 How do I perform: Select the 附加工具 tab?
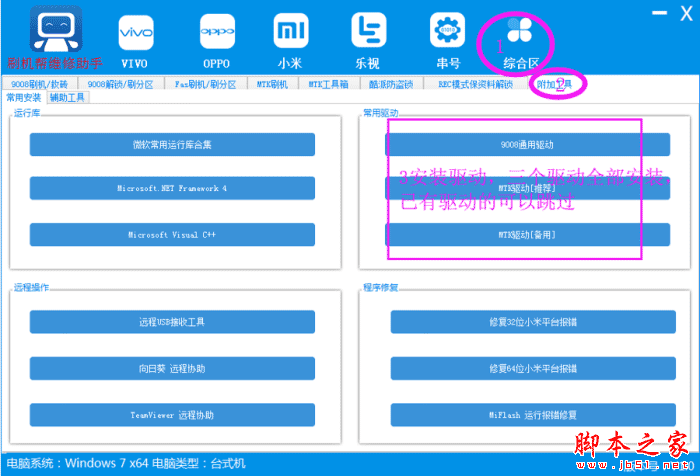point(554,84)
